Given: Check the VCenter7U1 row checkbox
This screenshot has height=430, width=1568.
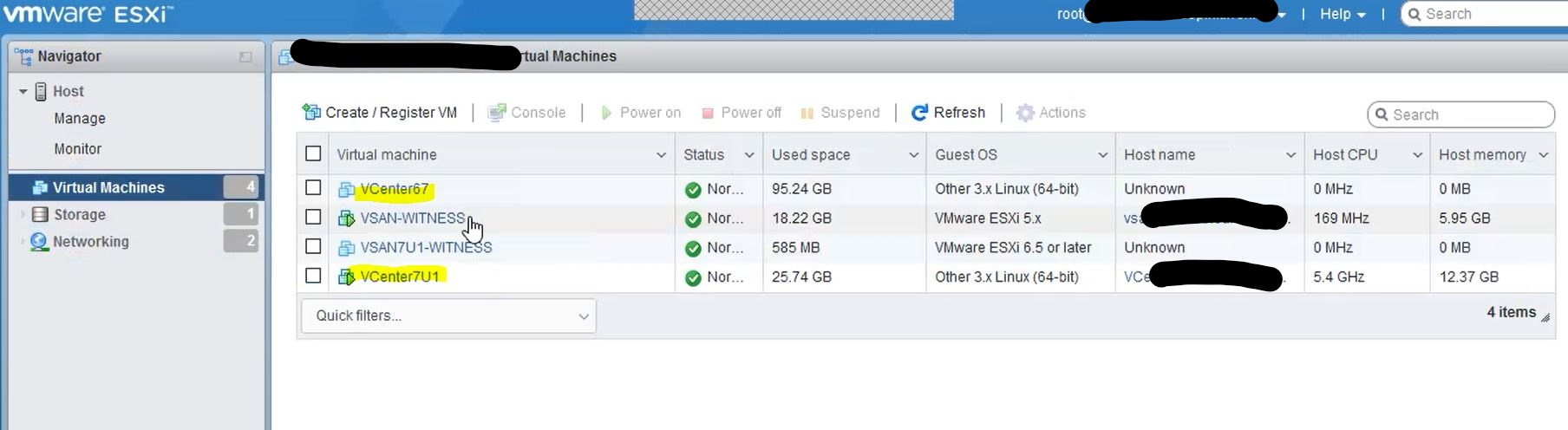Looking at the screenshot, I should click(313, 276).
